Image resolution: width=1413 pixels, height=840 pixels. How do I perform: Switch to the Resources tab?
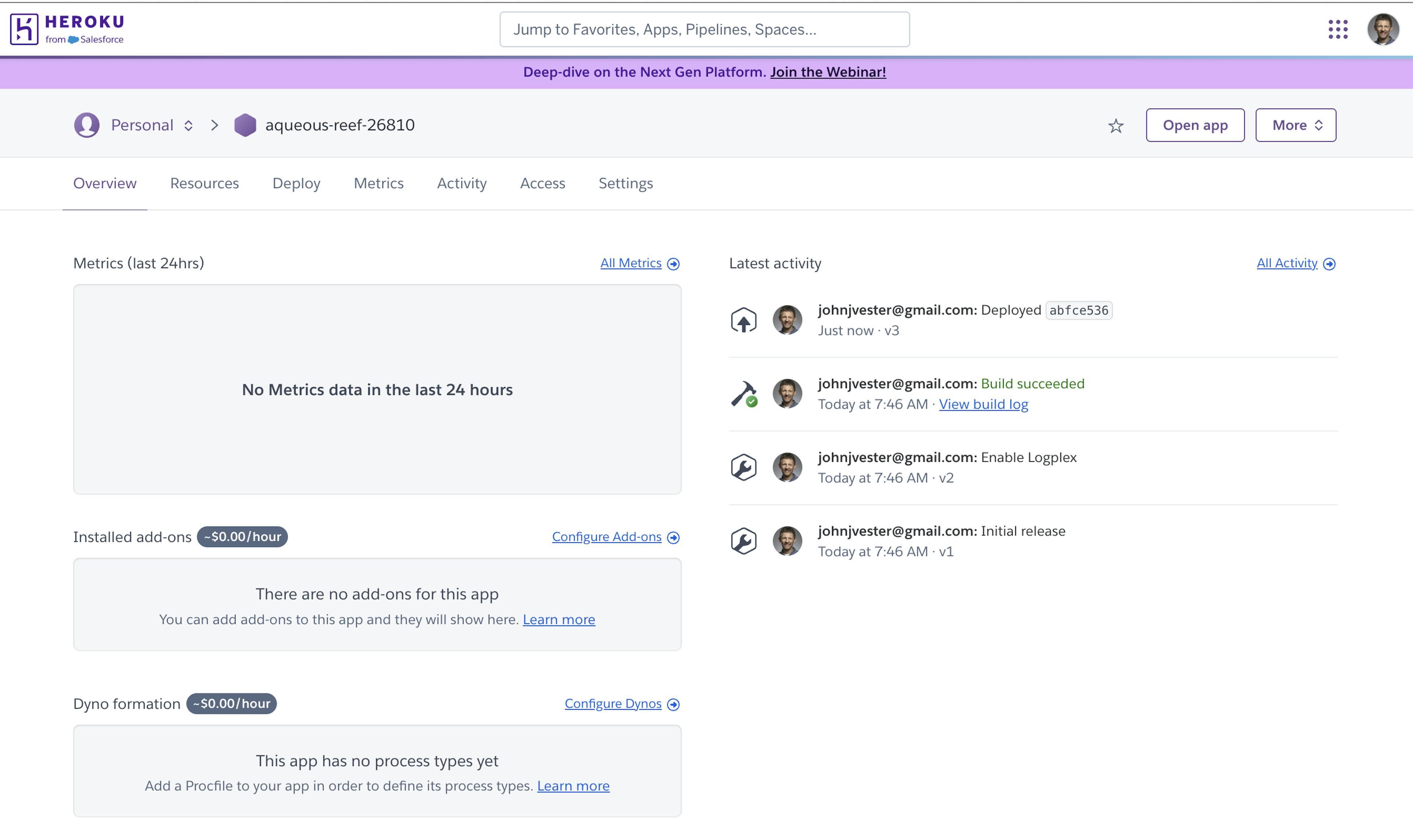tap(204, 183)
